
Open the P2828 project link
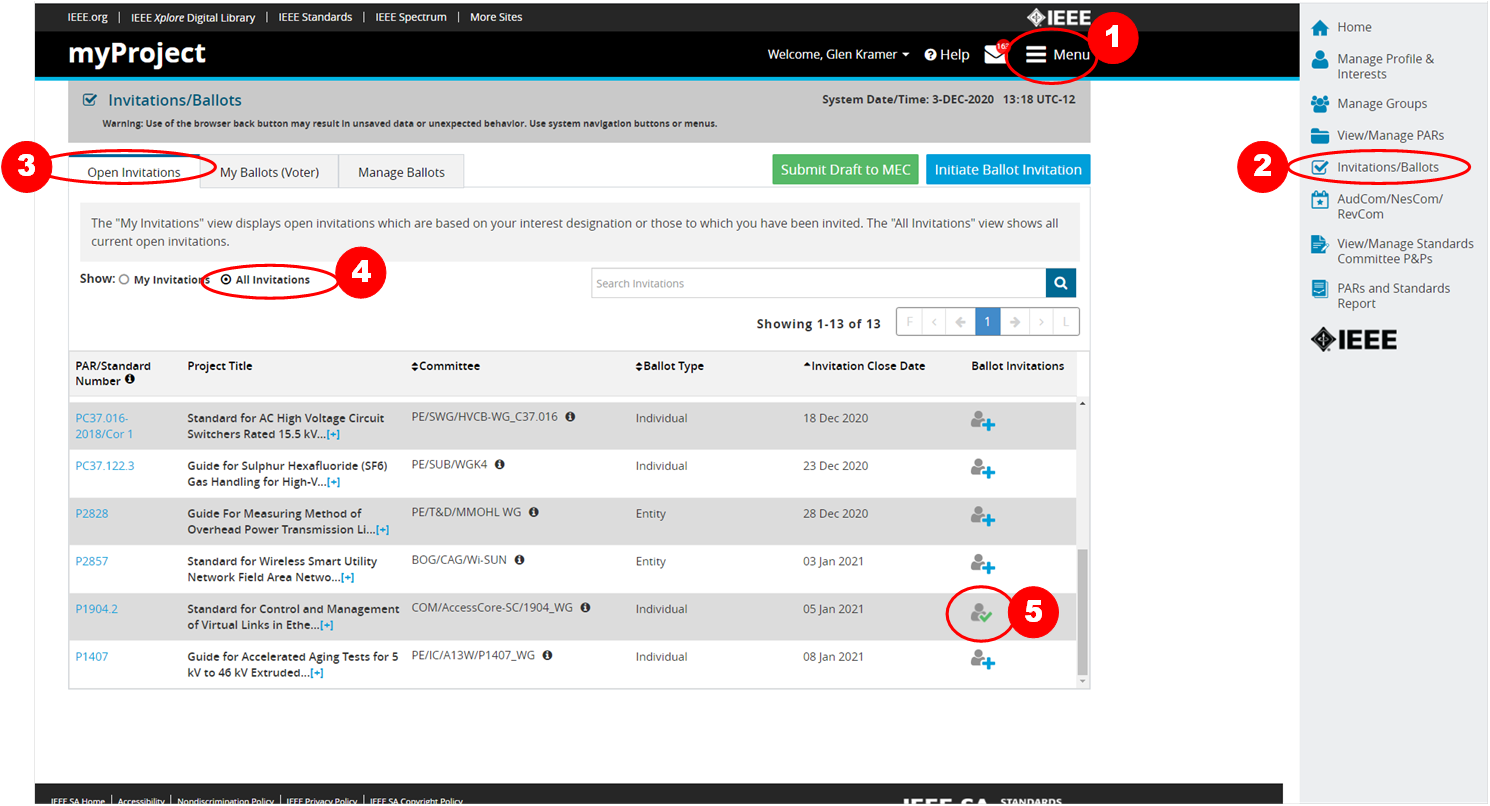pos(92,513)
